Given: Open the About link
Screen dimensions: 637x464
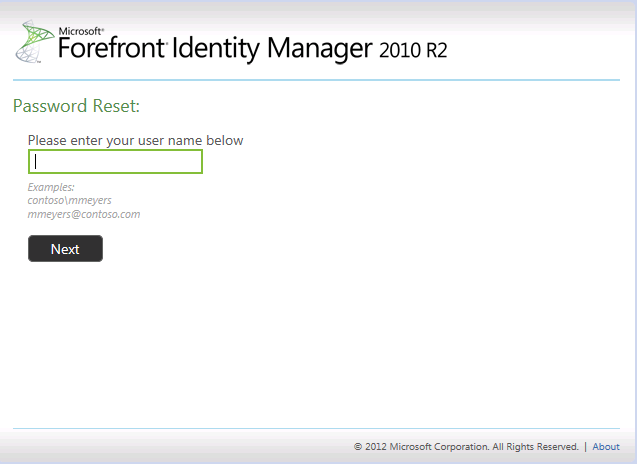Looking at the screenshot, I should 606,447.
